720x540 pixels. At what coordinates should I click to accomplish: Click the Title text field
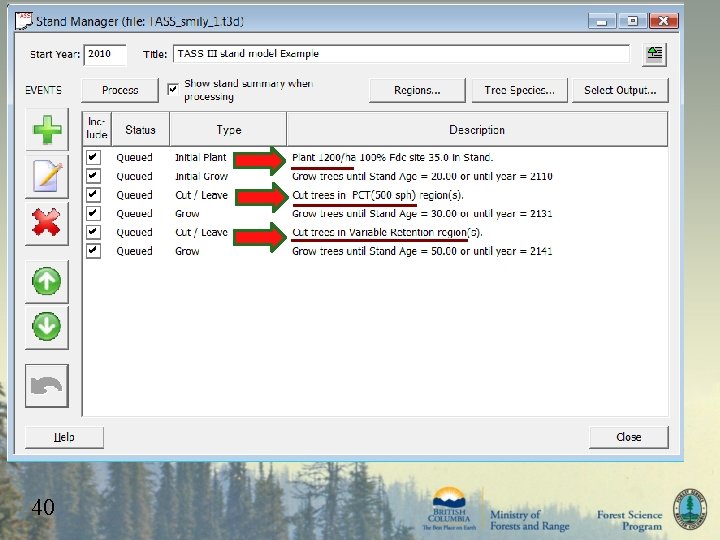401,54
